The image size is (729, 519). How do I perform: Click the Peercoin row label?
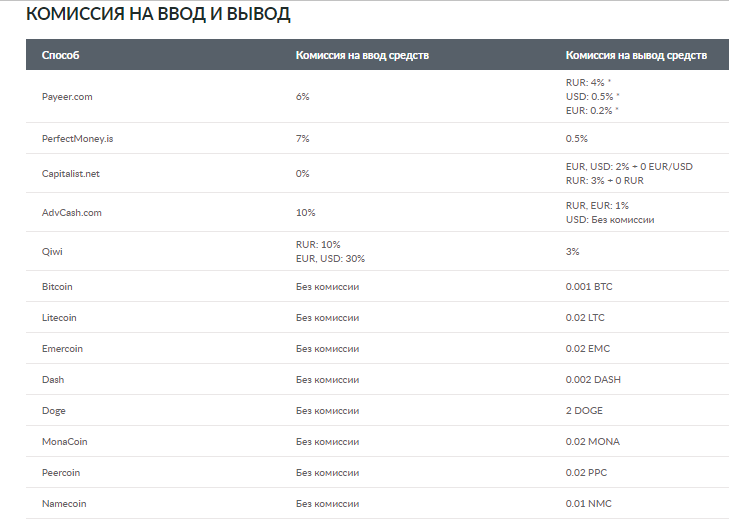61,473
